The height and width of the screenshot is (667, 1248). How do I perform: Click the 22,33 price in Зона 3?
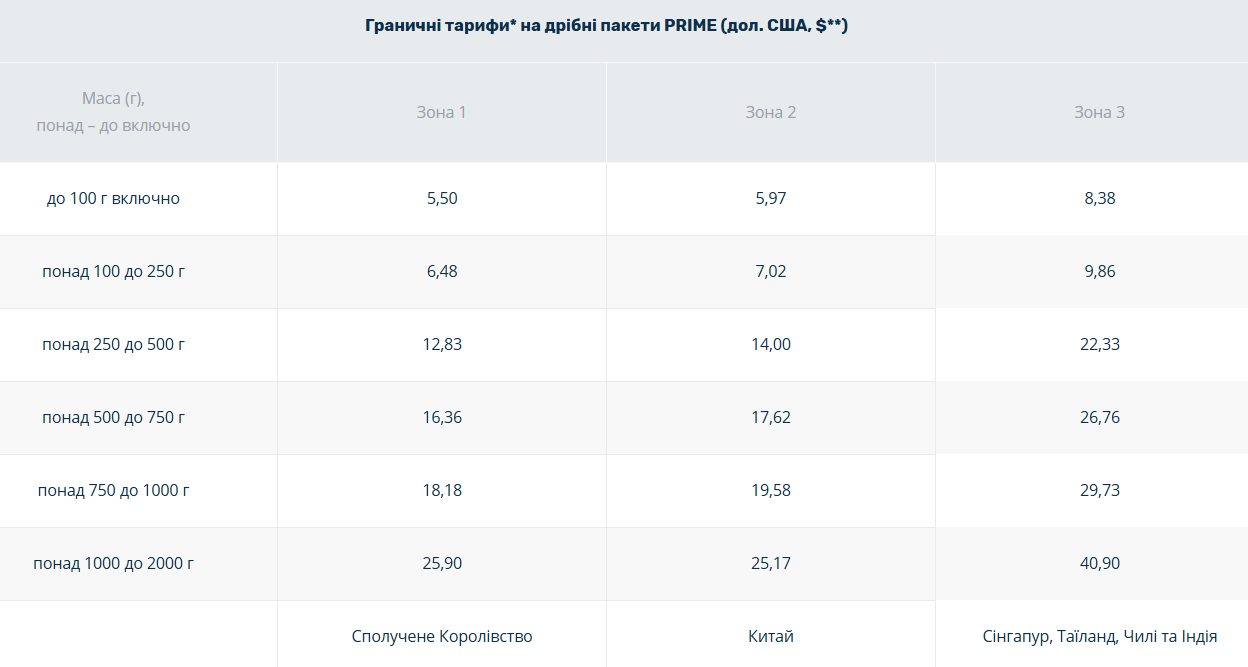[1099, 344]
